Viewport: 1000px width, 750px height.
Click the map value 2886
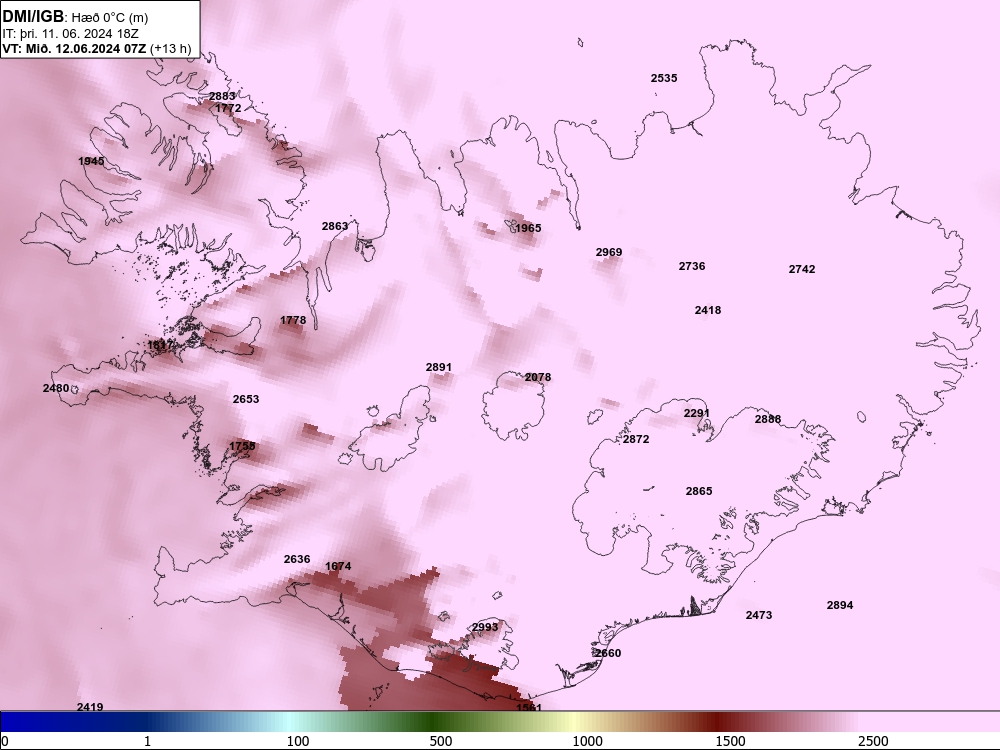pos(768,420)
